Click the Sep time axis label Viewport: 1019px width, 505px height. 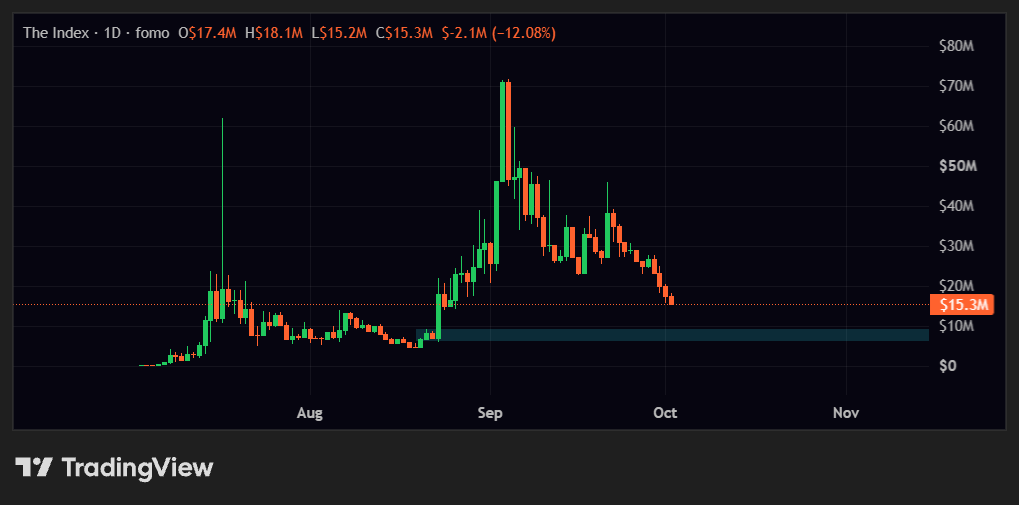pyautogui.click(x=490, y=413)
